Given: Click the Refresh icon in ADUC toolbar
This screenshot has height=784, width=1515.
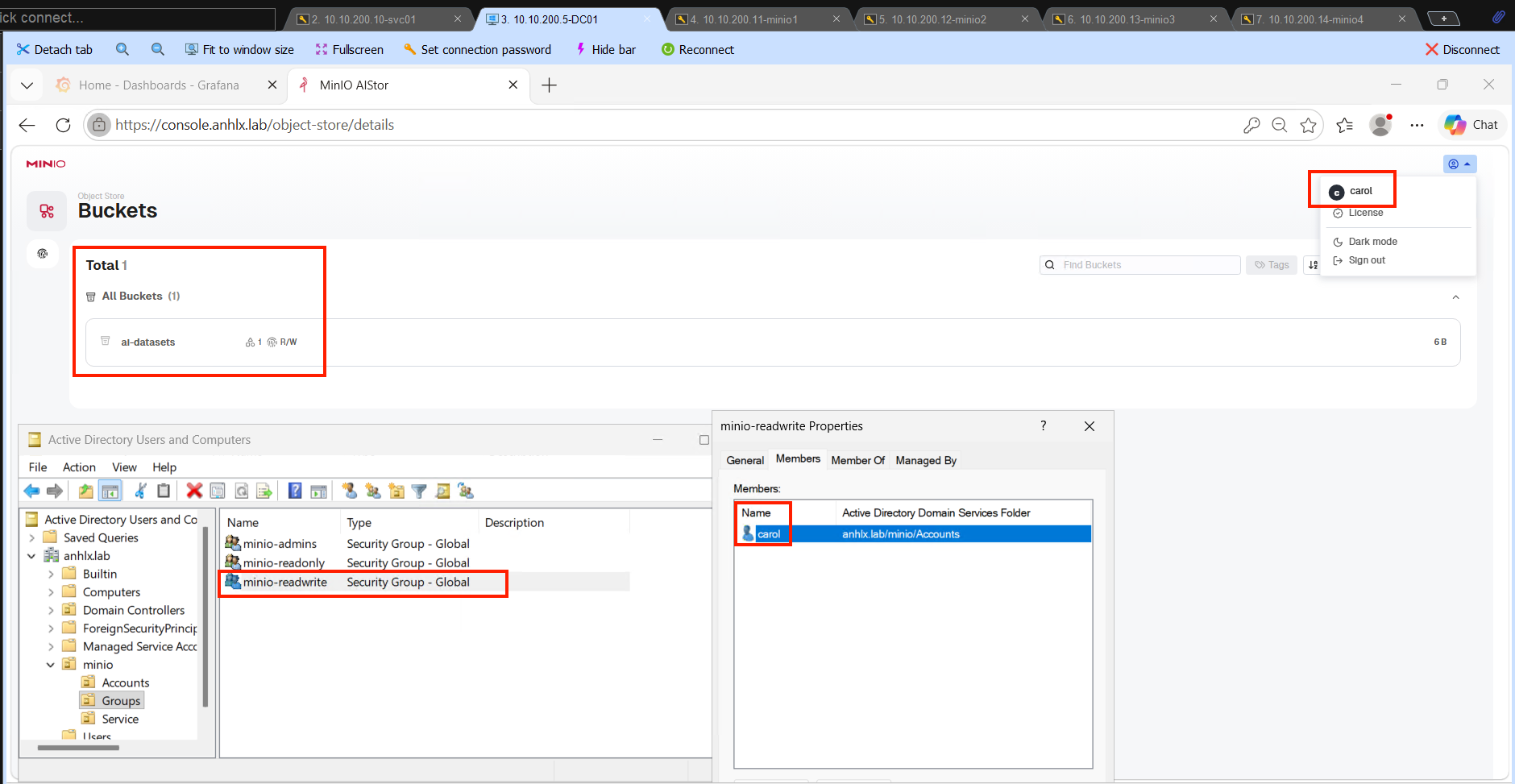Looking at the screenshot, I should pos(241,491).
